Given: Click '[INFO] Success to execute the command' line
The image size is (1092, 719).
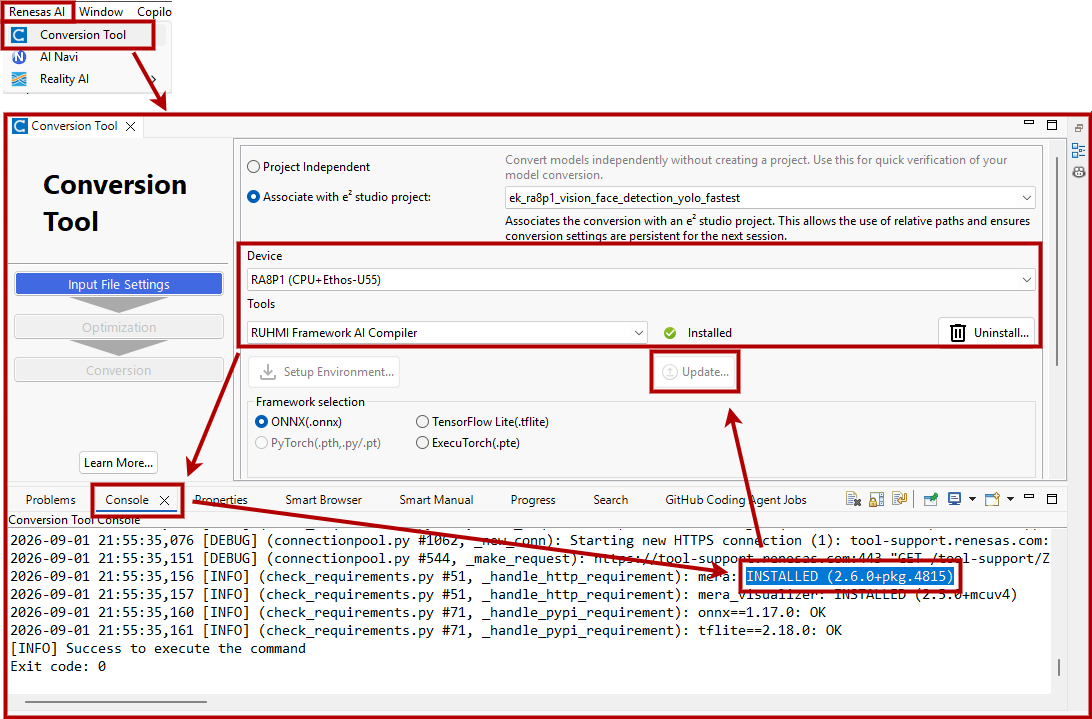Looking at the screenshot, I should tap(158, 649).
